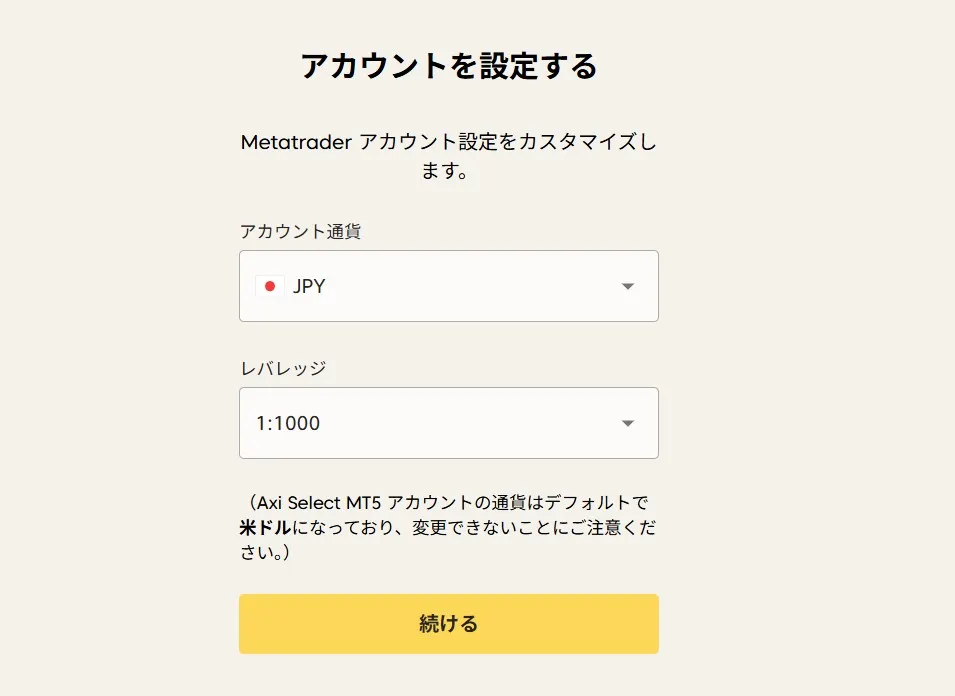Expand the JPY currency selection box

pos(448,286)
